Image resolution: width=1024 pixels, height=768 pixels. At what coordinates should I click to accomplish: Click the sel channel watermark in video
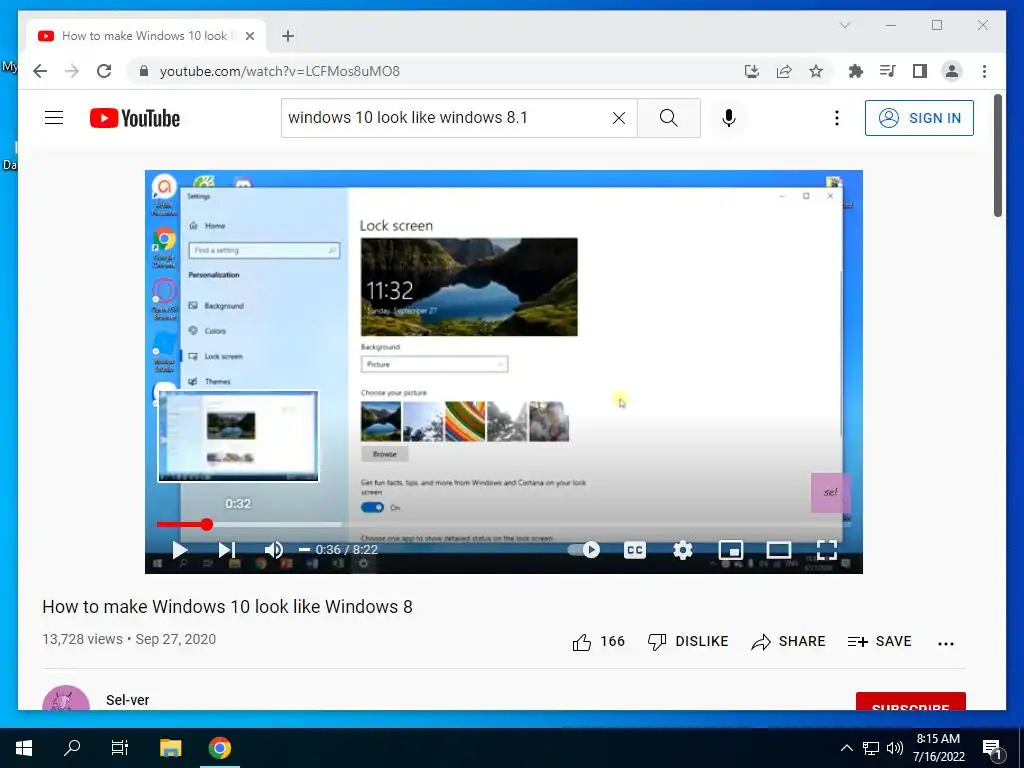coord(830,492)
